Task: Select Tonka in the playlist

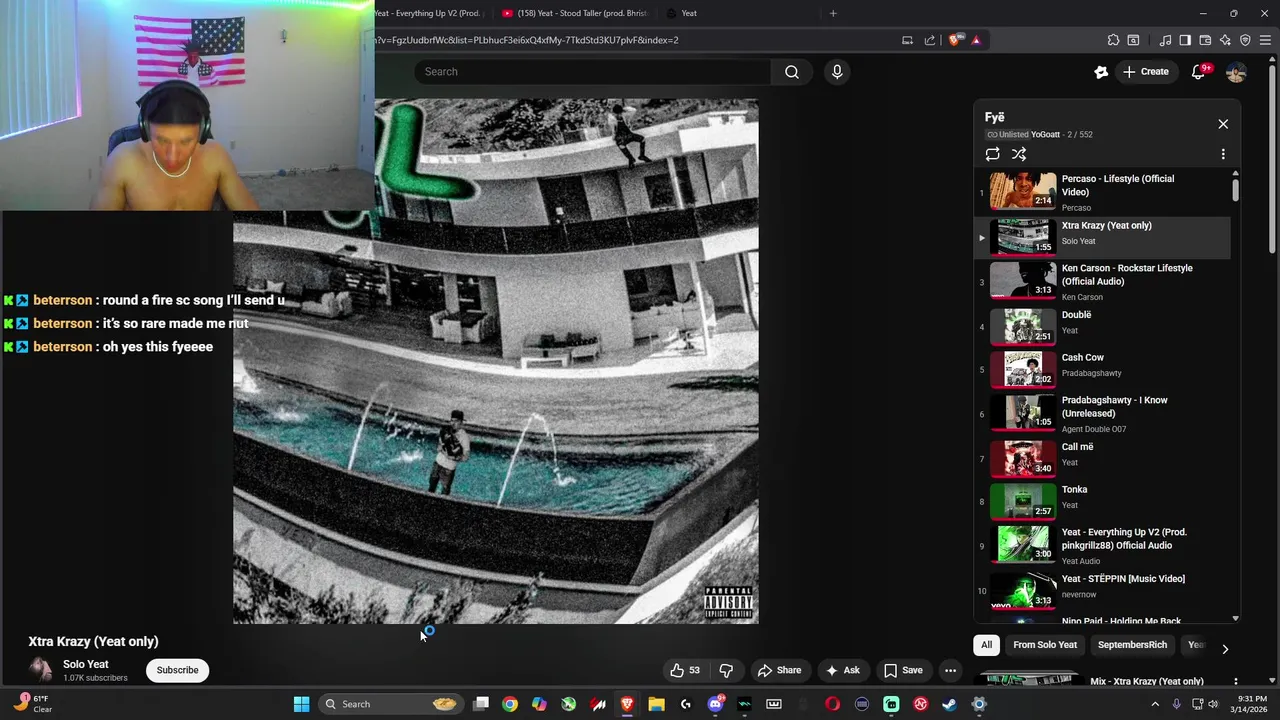Action: 1104,501
